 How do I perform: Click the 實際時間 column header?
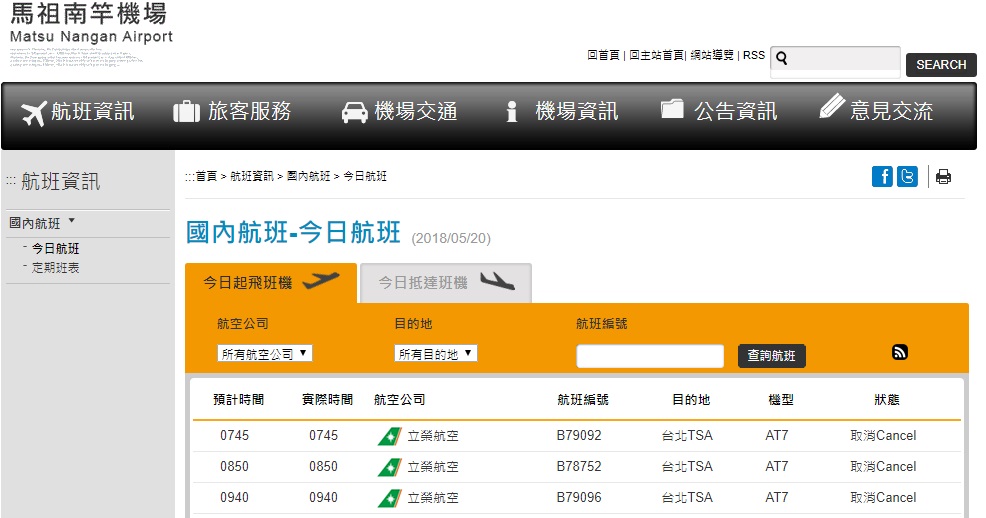tap(327, 400)
